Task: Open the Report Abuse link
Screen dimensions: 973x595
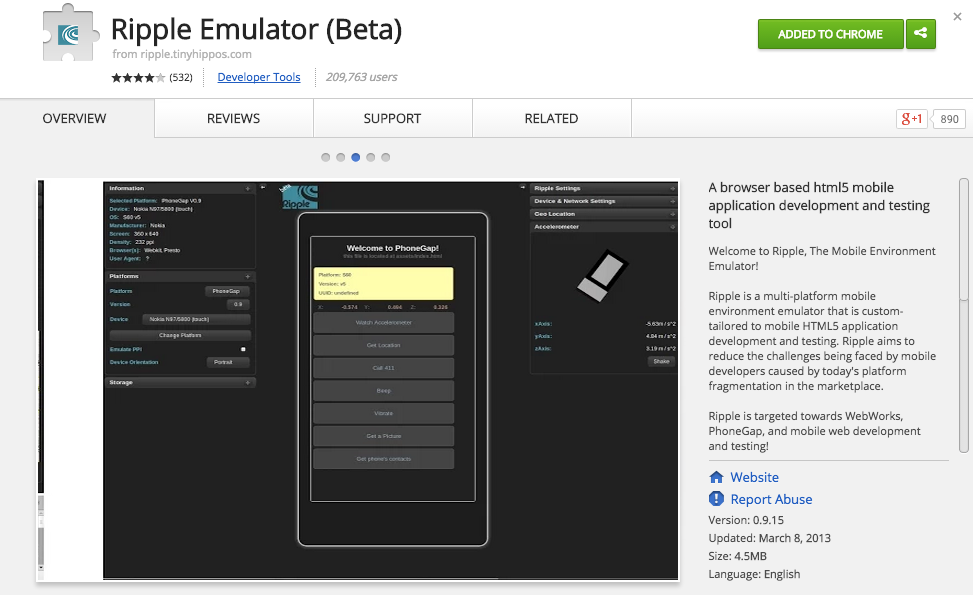Action: 771,499
